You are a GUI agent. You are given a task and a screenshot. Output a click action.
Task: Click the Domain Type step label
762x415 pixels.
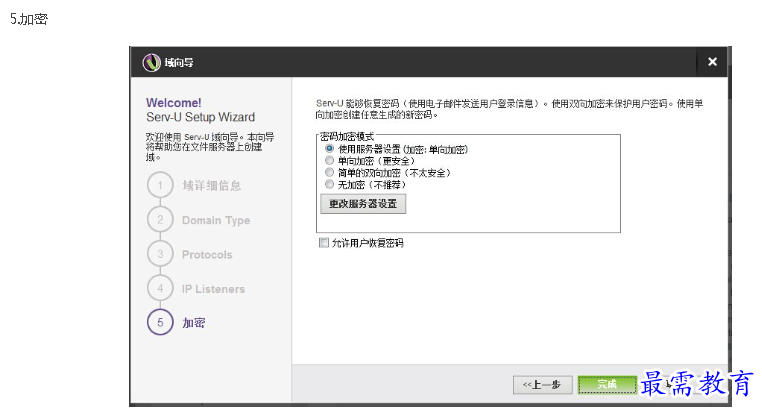[x=216, y=220]
